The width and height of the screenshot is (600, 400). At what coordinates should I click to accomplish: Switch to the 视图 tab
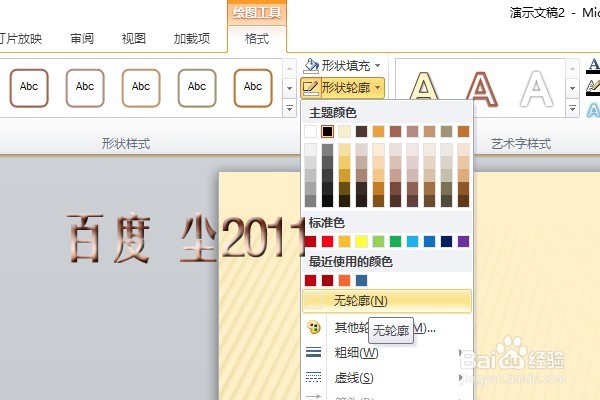coord(134,38)
